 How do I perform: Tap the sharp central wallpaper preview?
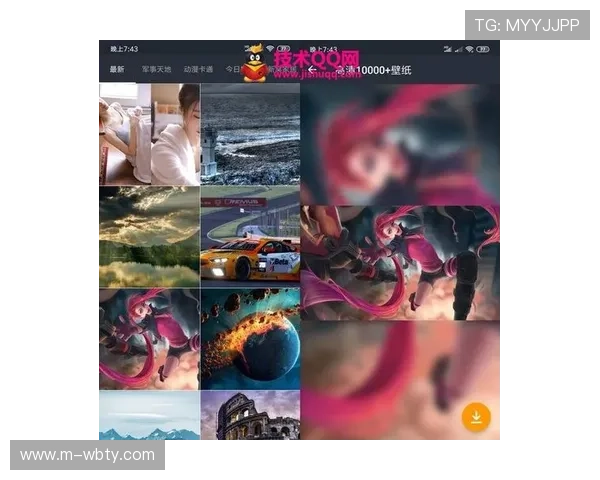401,263
